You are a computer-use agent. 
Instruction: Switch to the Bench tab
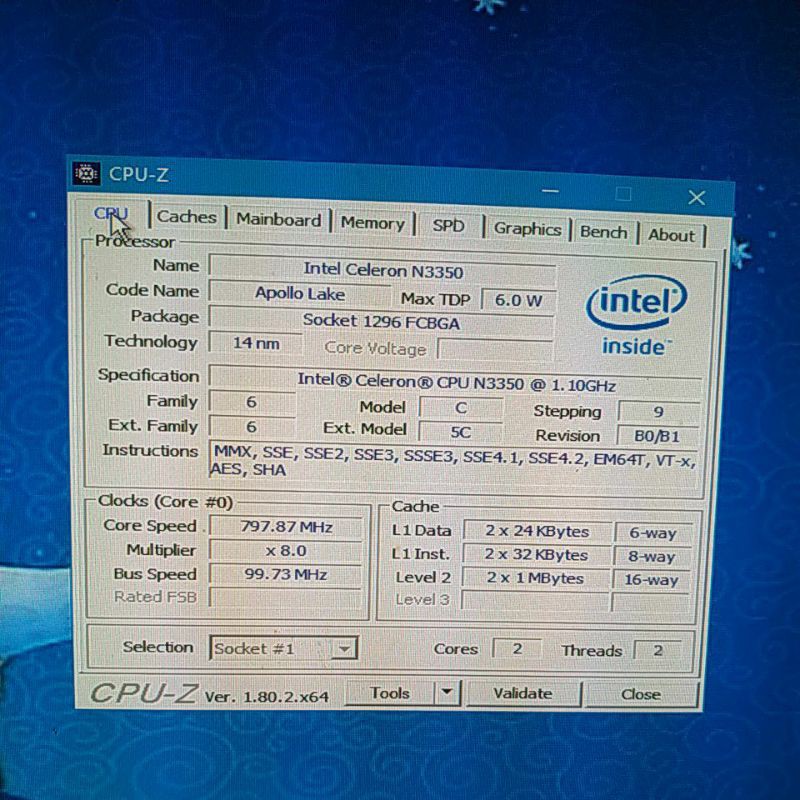click(603, 232)
